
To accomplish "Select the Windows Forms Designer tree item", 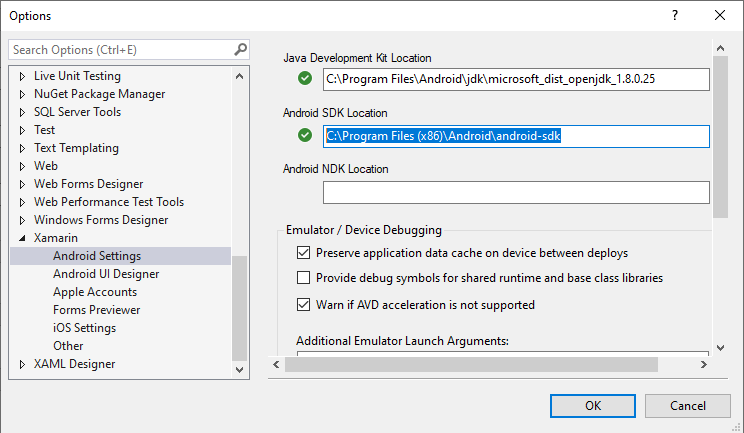I will (x=101, y=220).
